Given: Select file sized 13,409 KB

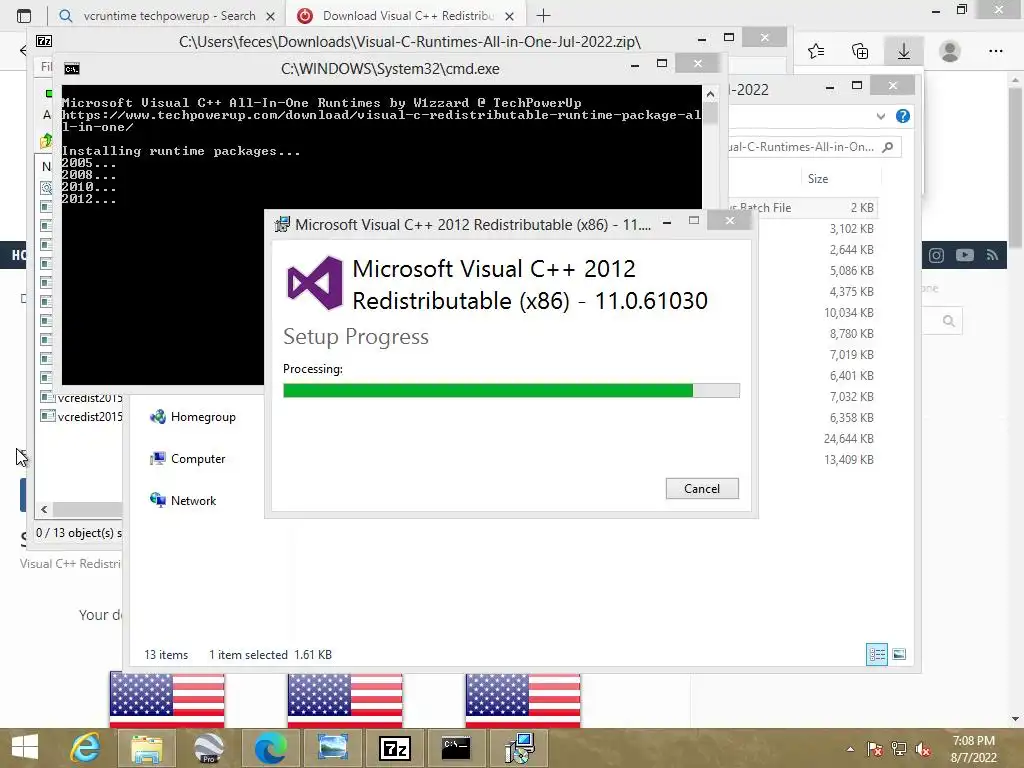Looking at the screenshot, I should [848, 460].
